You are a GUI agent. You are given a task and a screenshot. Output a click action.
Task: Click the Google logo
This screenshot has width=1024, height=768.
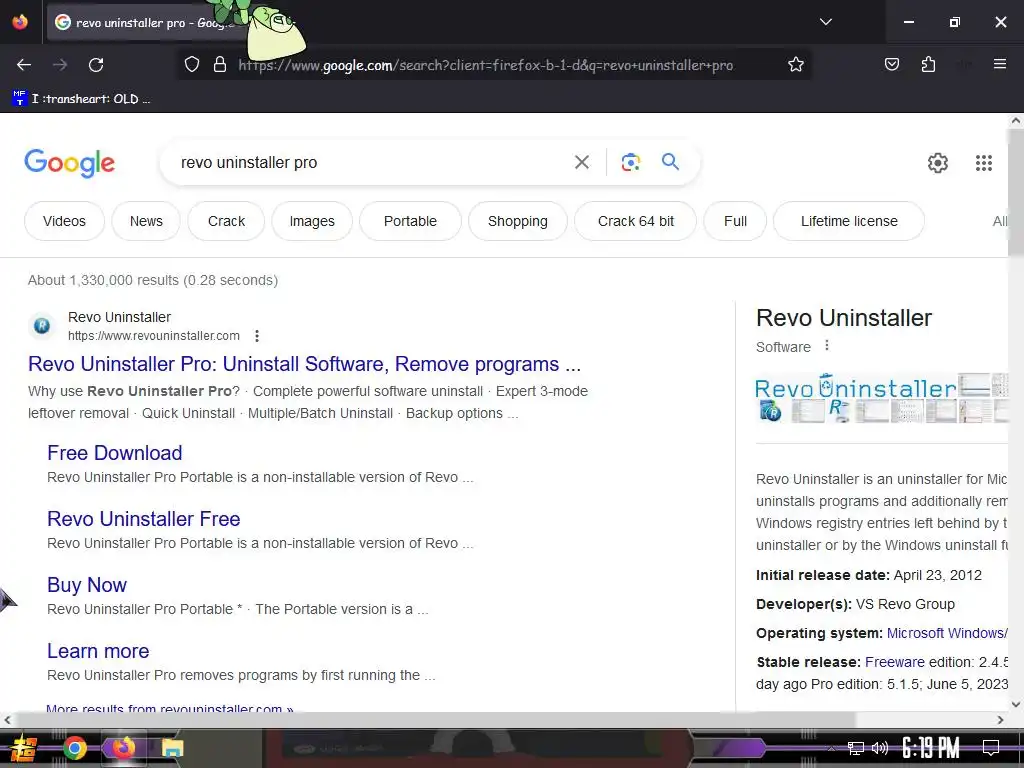pos(69,163)
